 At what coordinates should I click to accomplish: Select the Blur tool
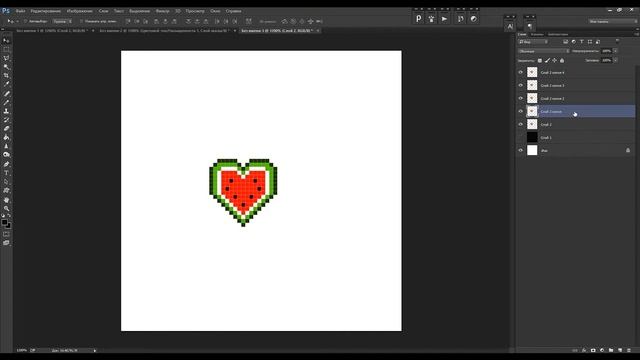click(6, 146)
